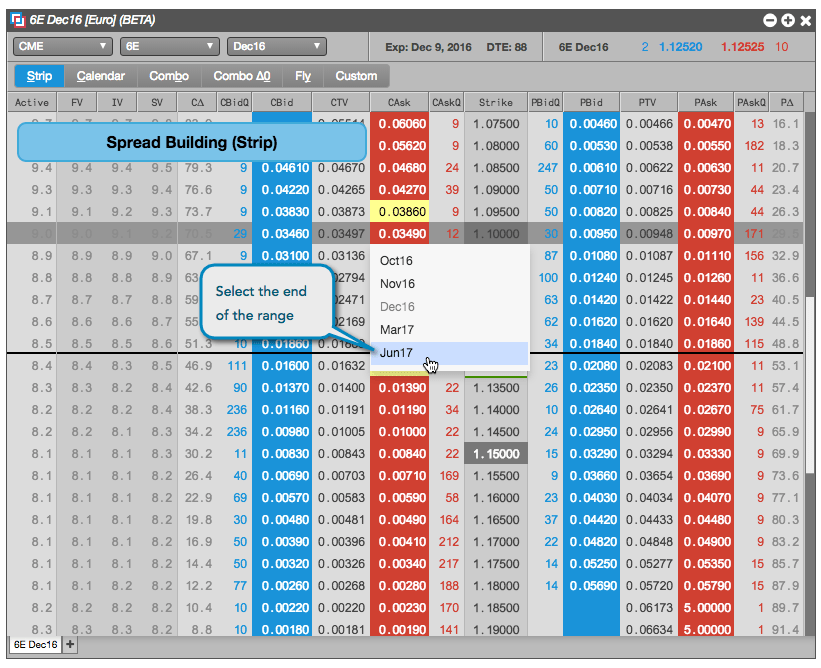Choose Nov16 from the expiry list
Screen dimensions: 821x668
pyautogui.click(x=449, y=284)
